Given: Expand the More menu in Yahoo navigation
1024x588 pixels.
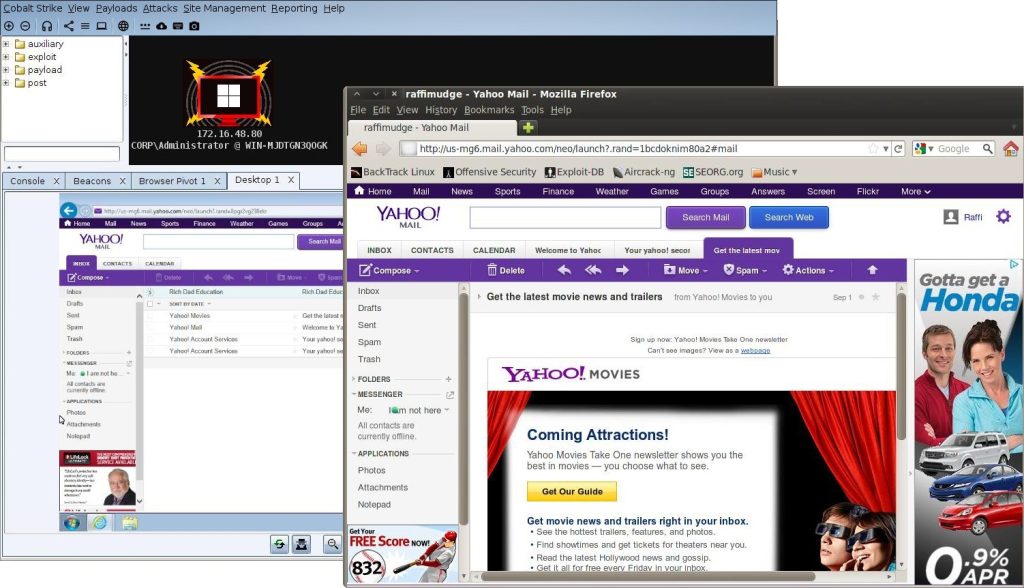Looking at the screenshot, I should coord(916,191).
